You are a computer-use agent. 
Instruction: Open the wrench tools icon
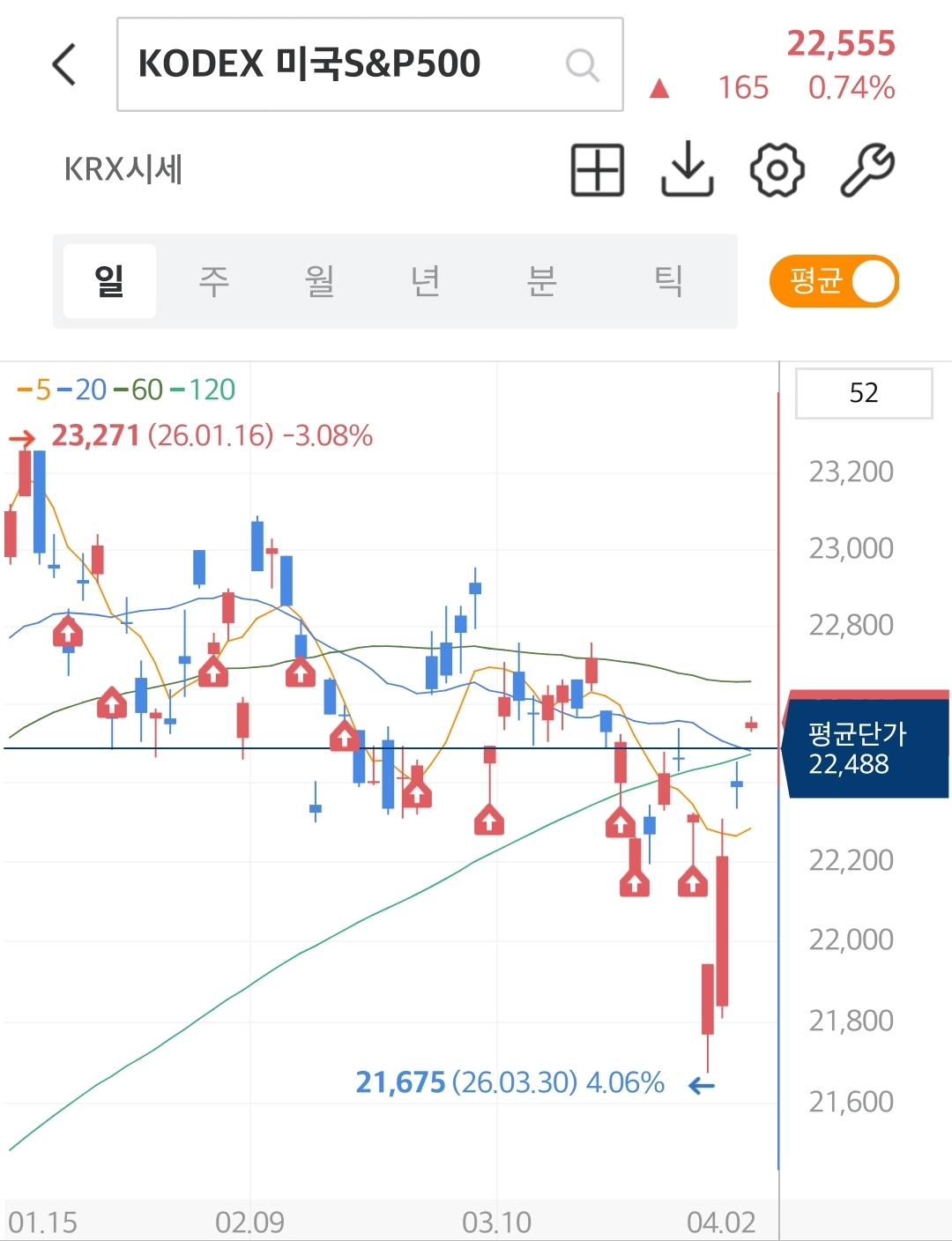pos(866,169)
